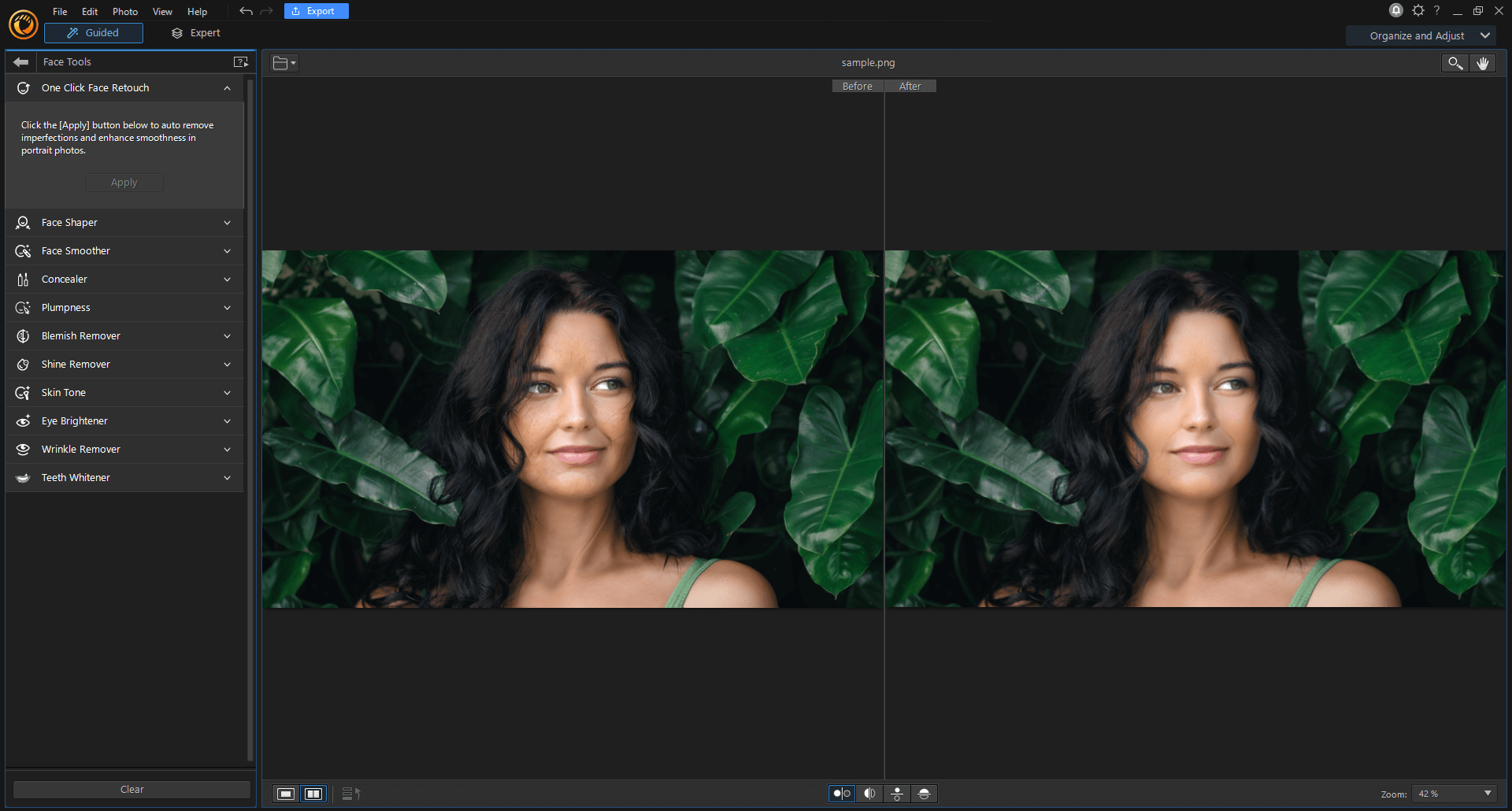The height and width of the screenshot is (811, 1512).
Task: Open the Organize and Adjust dropdown
Action: 1421,35
